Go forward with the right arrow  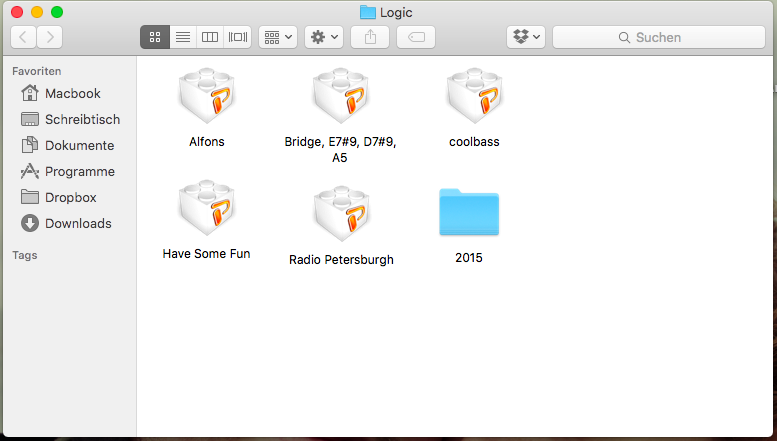tap(50, 37)
